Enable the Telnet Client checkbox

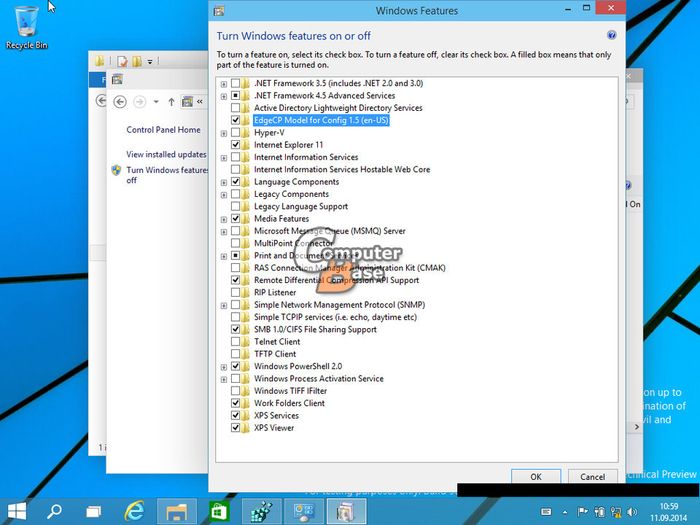[x=235, y=342]
